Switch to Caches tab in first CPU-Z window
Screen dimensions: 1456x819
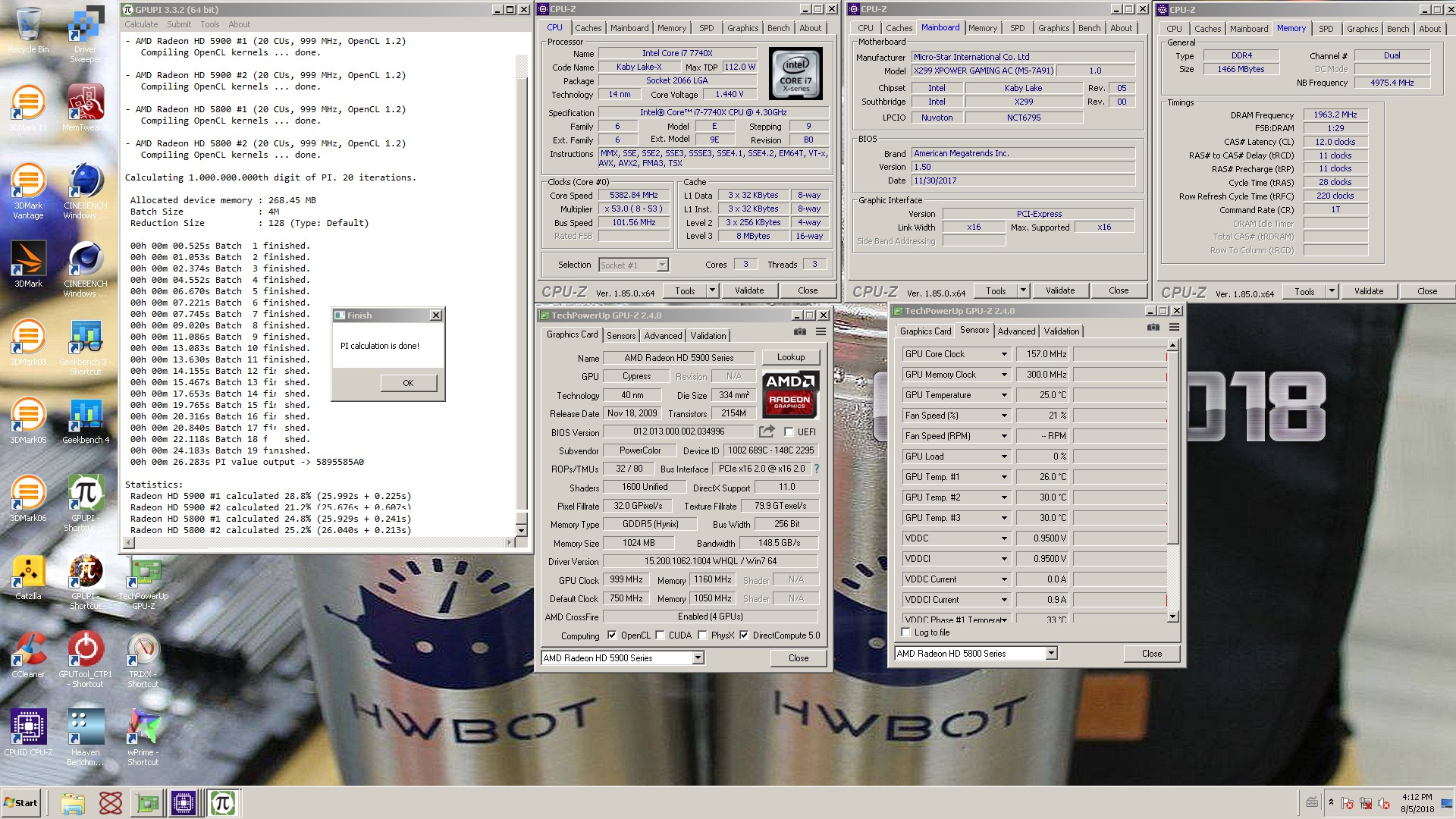pyautogui.click(x=588, y=28)
